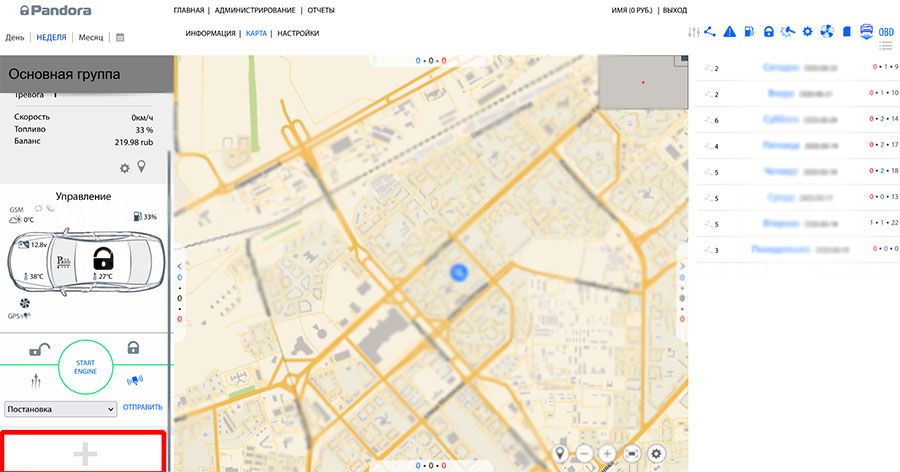The height and width of the screenshot is (472, 900).
Task: Click the map locate pin button
Action: (x=560, y=454)
